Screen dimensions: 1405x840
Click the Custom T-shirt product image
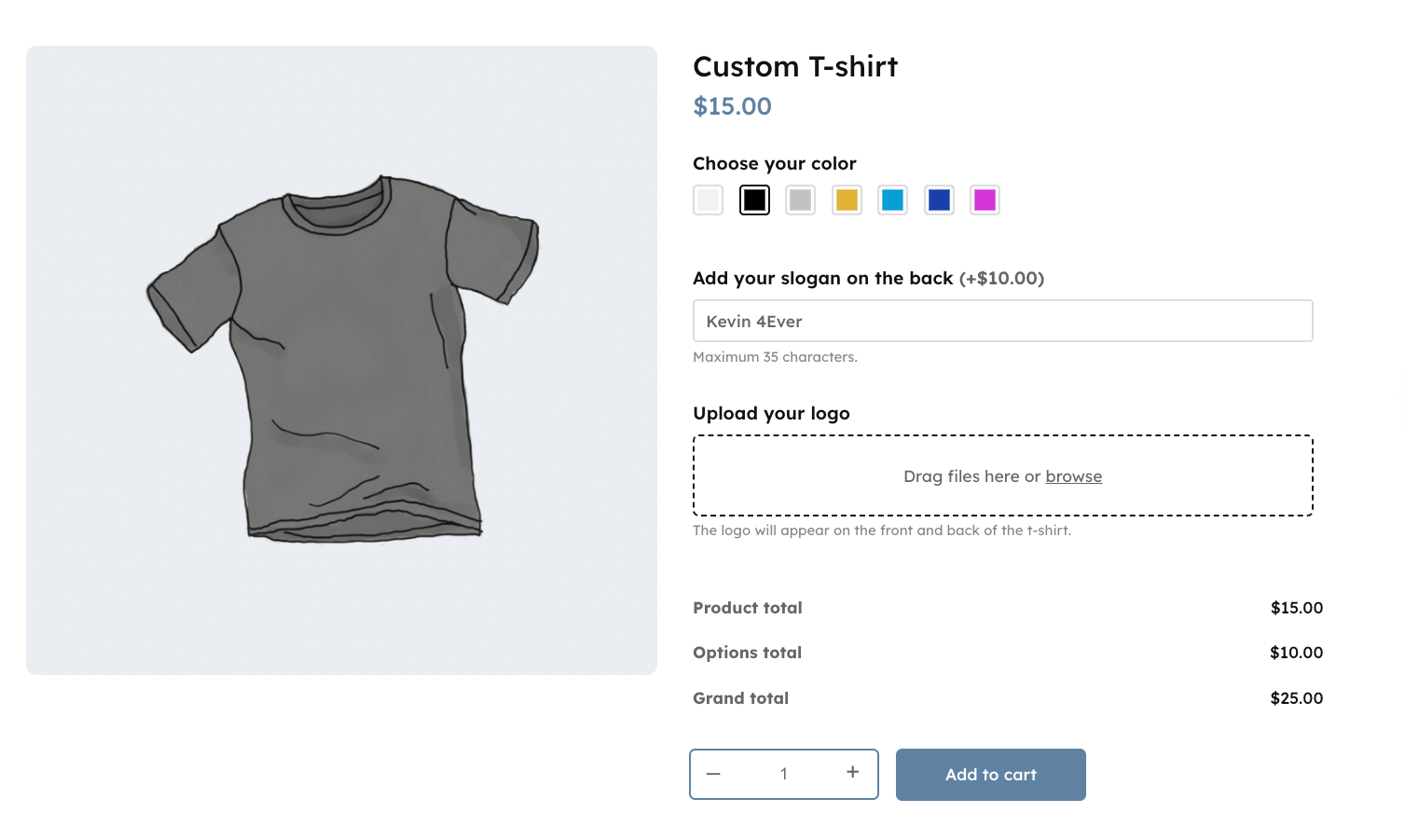pyautogui.click(x=342, y=359)
